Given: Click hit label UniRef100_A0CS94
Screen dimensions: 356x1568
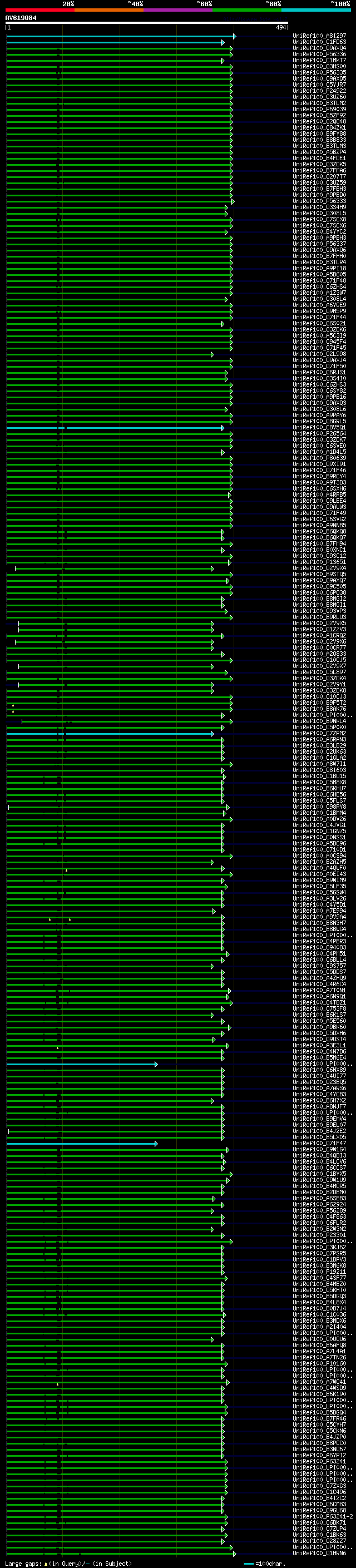Looking at the screenshot, I should coord(319,856).
